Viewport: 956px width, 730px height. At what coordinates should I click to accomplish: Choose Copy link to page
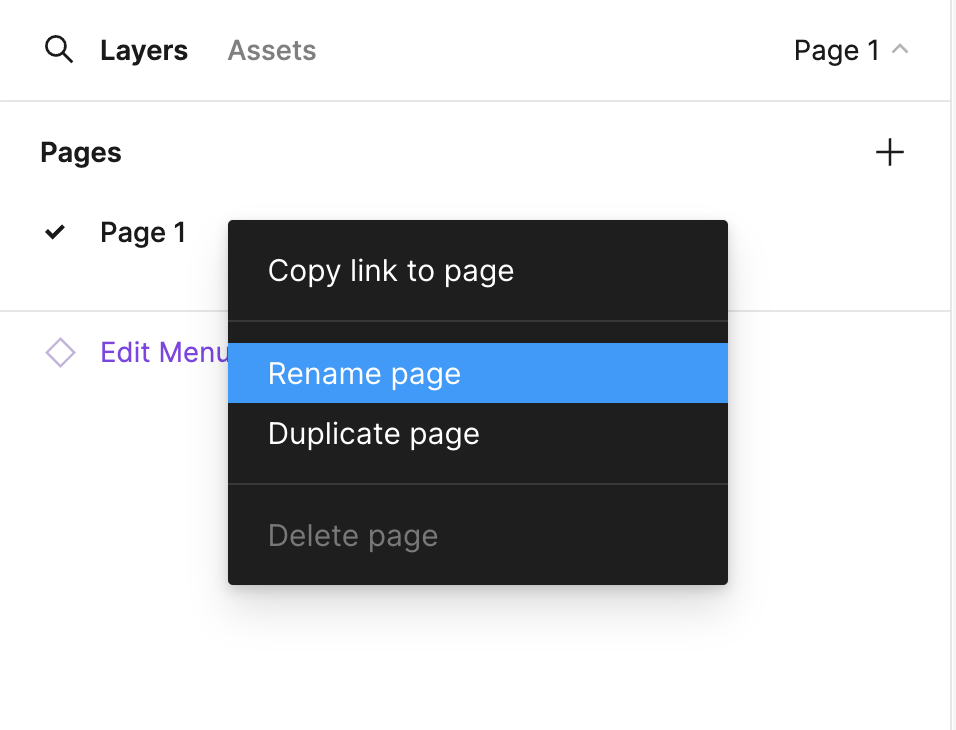(478, 271)
